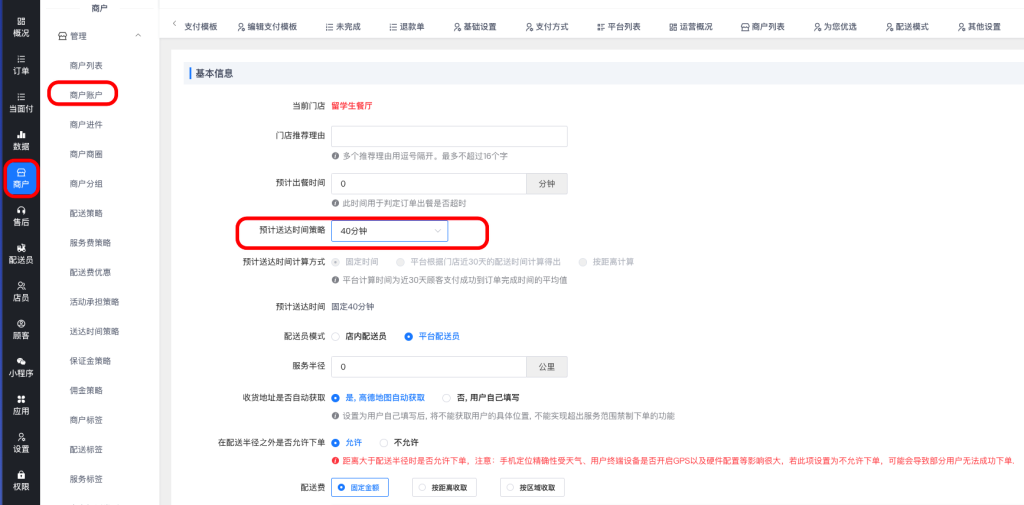This screenshot has height=505, width=1024.
Task: Switch to the 退款单 tab
Action: (x=404, y=26)
